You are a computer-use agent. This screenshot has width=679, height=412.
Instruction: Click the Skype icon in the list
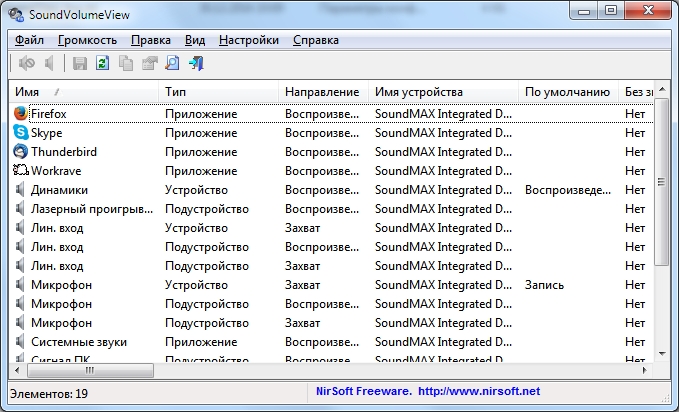[x=20, y=132]
